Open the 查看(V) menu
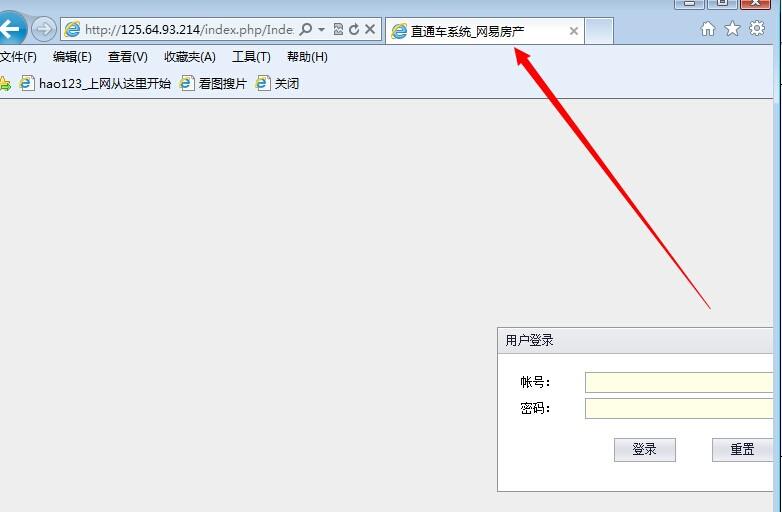The image size is (782, 512). coord(128,57)
